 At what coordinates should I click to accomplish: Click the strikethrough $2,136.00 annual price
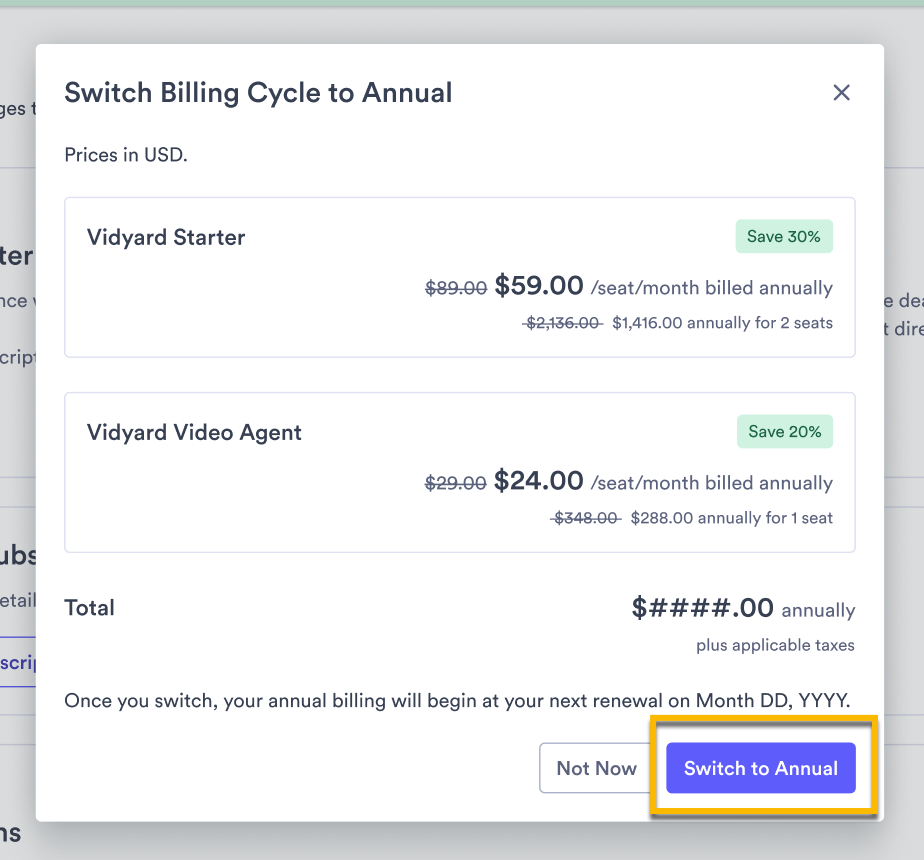(x=562, y=322)
